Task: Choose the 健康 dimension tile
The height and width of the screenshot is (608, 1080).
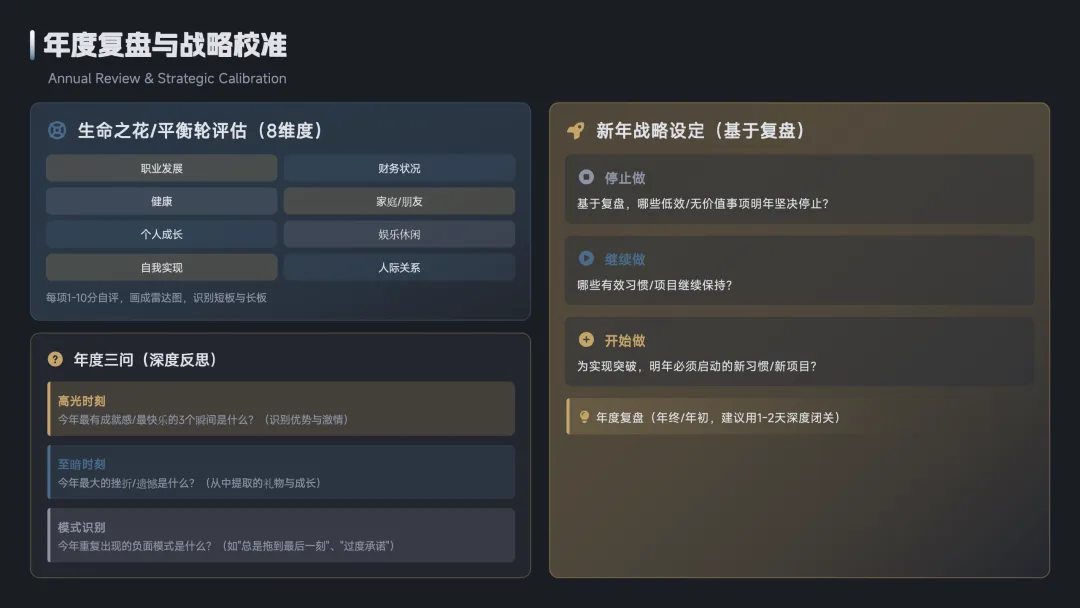Action: pos(162,201)
